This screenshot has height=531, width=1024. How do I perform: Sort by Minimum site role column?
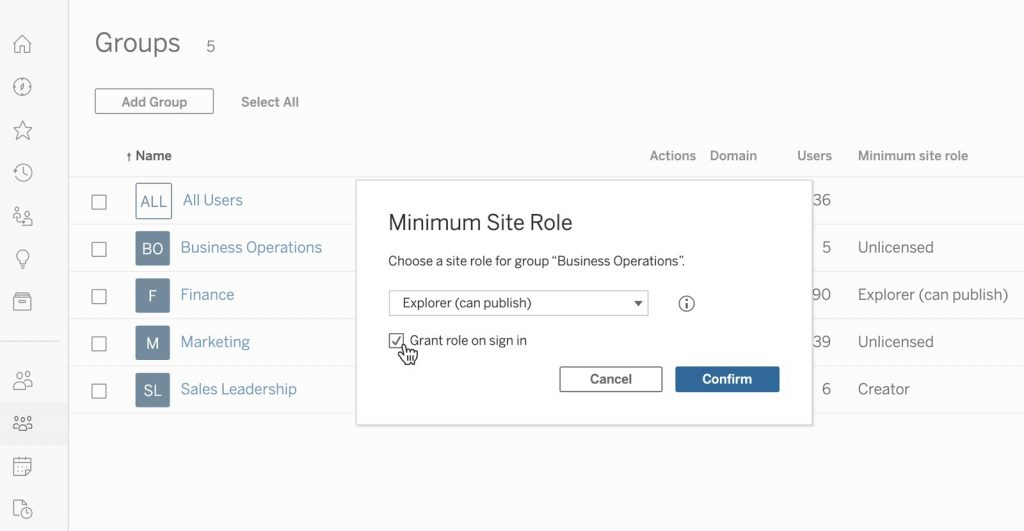(912, 156)
